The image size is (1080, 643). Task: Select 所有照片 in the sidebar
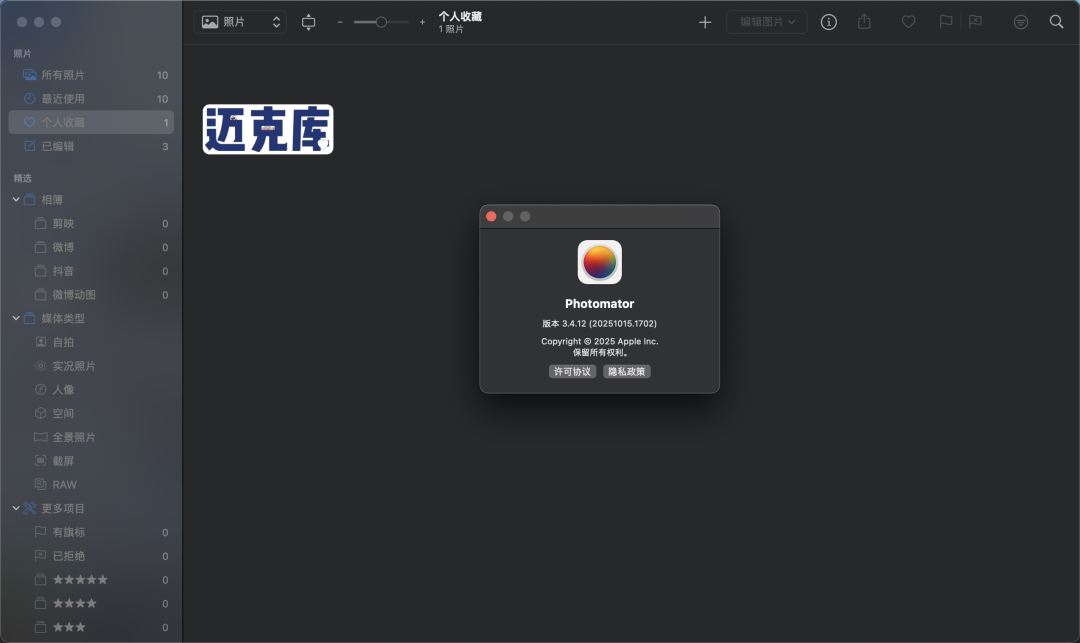pyautogui.click(x=62, y=75)
